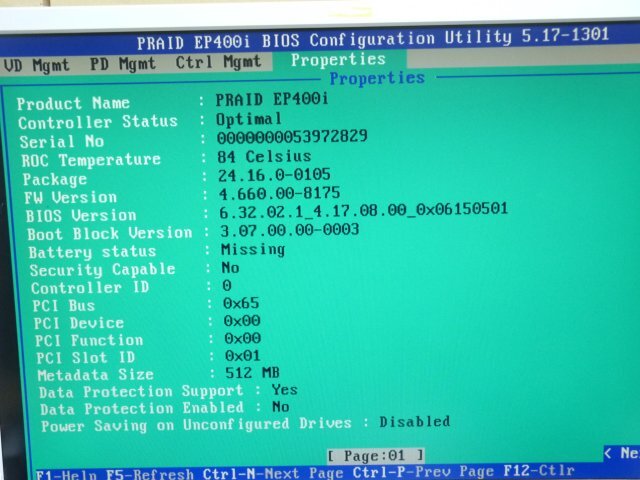Viewport: 640px width, 480px height.
Task: Click the ROC Temperature value 84 Celsius
Action: [x=264, y=157]
